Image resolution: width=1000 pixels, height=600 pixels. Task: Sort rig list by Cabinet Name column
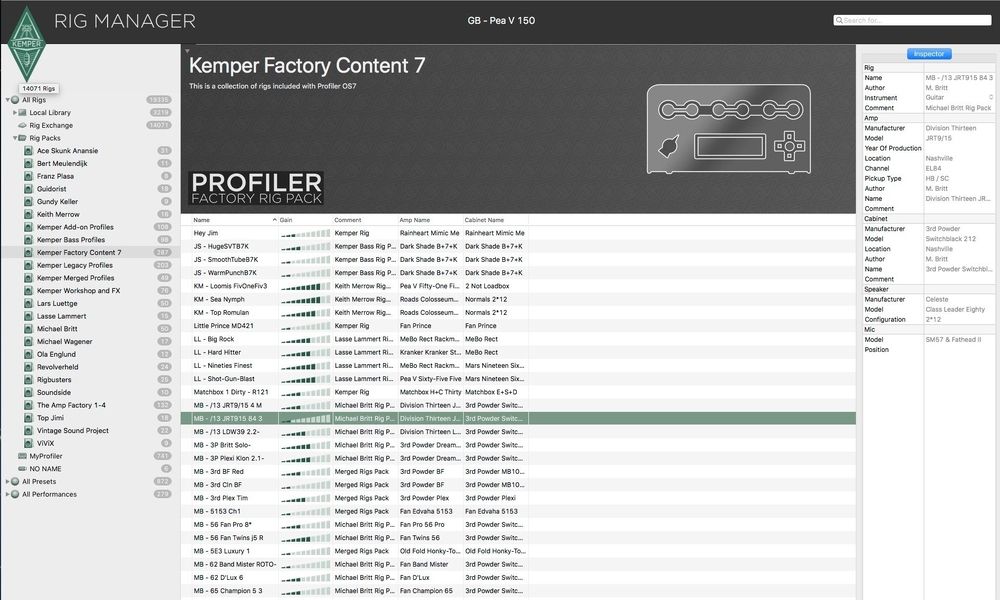coord(496,220)
